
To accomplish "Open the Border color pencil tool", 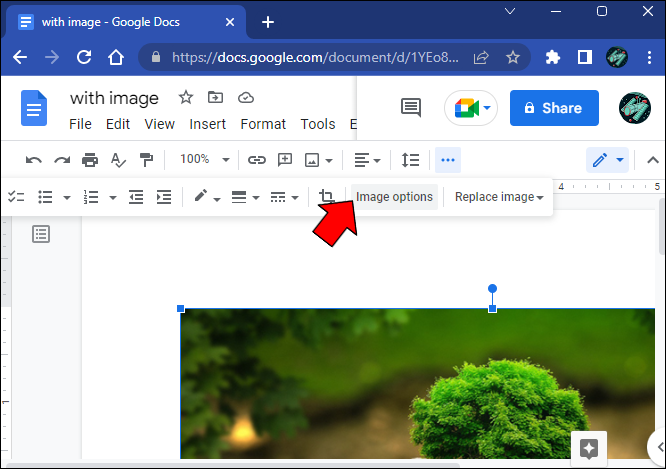I will tap(207, 197).
